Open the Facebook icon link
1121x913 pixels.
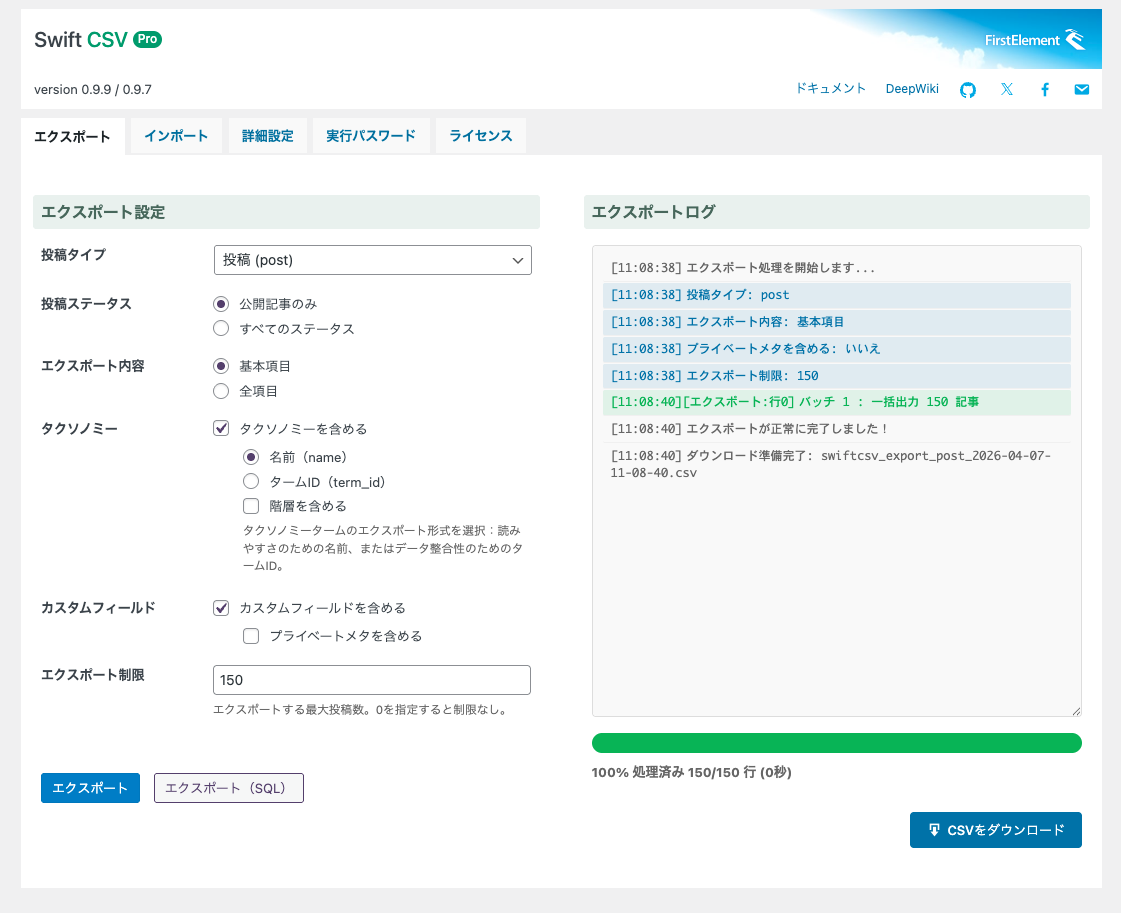coord(1045,90)
